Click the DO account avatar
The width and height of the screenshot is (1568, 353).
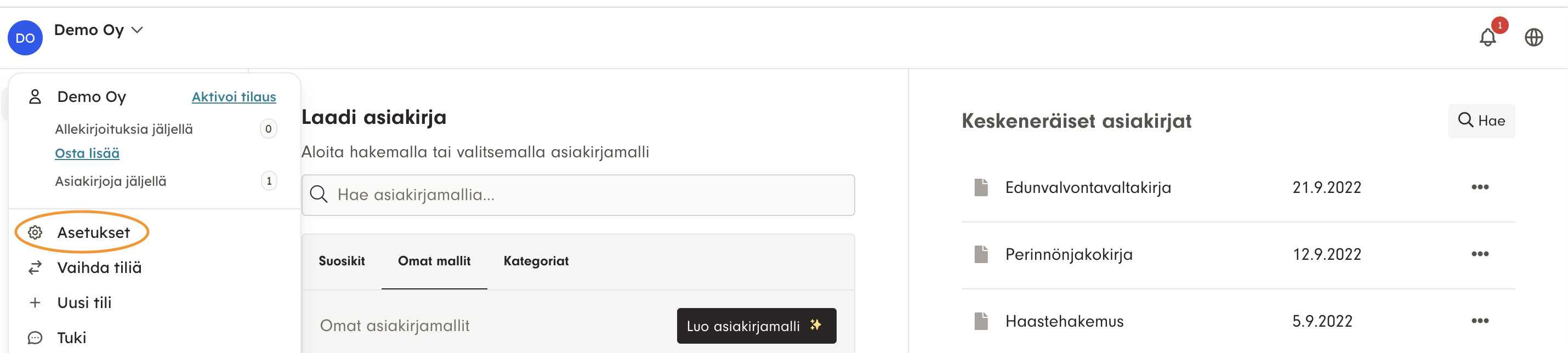point(25,38)
